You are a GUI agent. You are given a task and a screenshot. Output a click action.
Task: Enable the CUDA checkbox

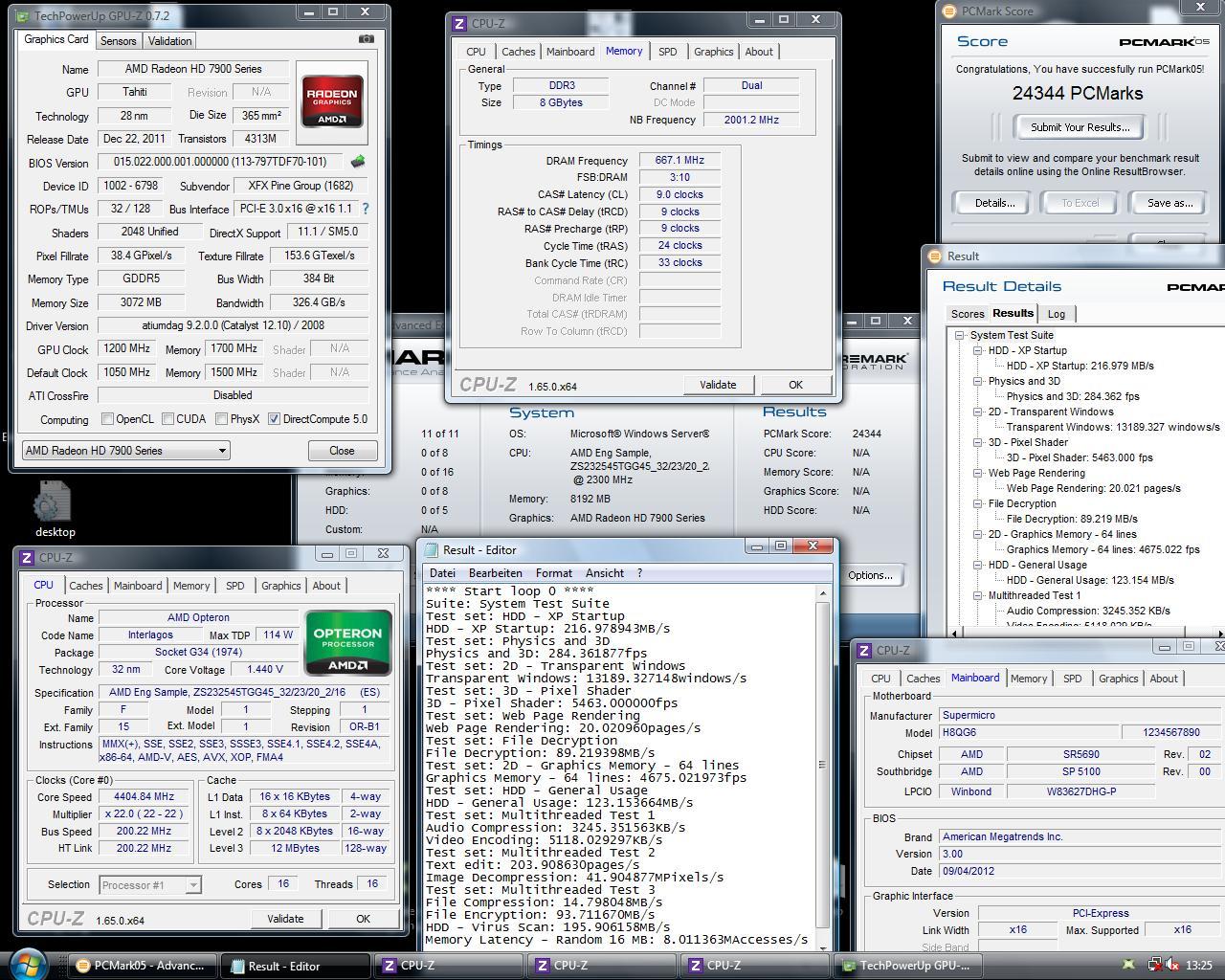168,419
